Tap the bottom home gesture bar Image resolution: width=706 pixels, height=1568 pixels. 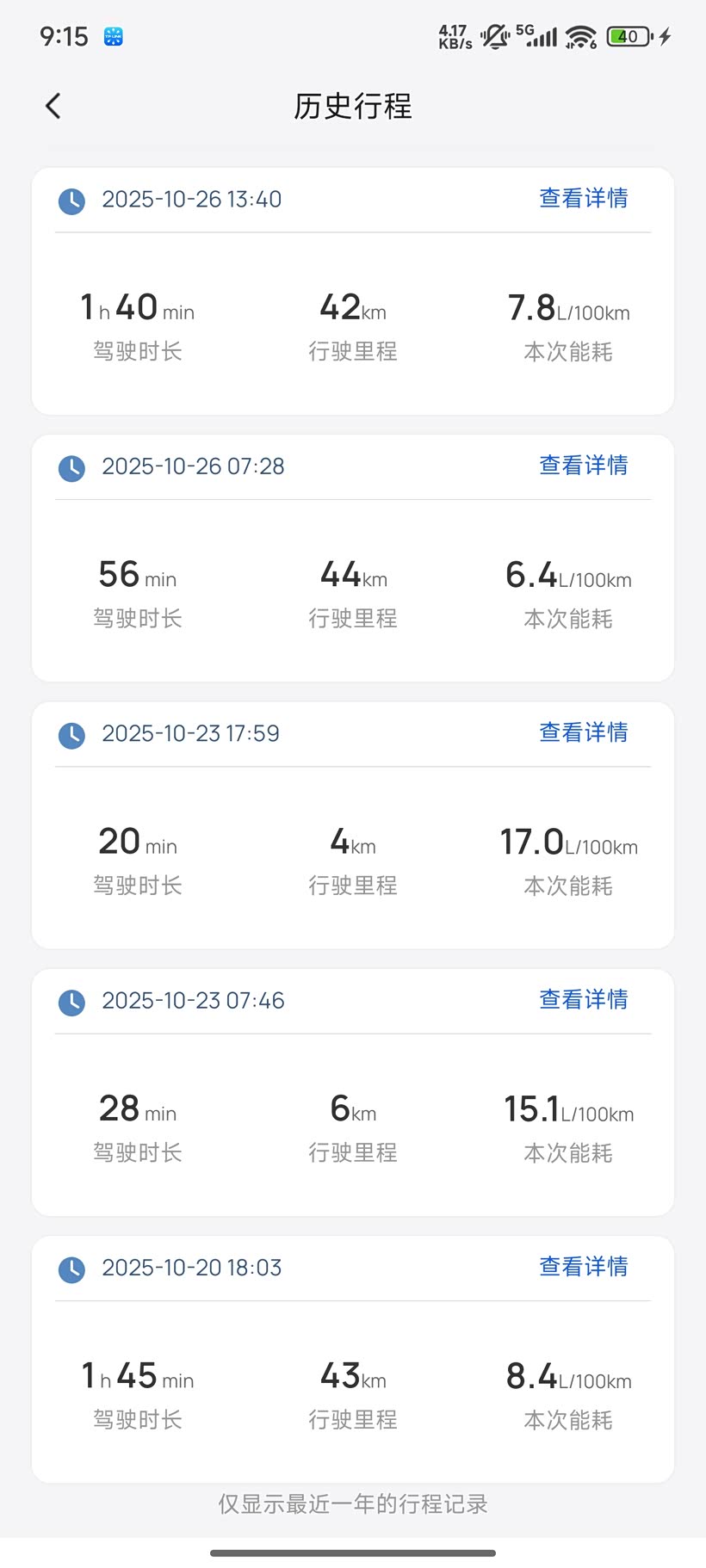[x=353, y=1553]
